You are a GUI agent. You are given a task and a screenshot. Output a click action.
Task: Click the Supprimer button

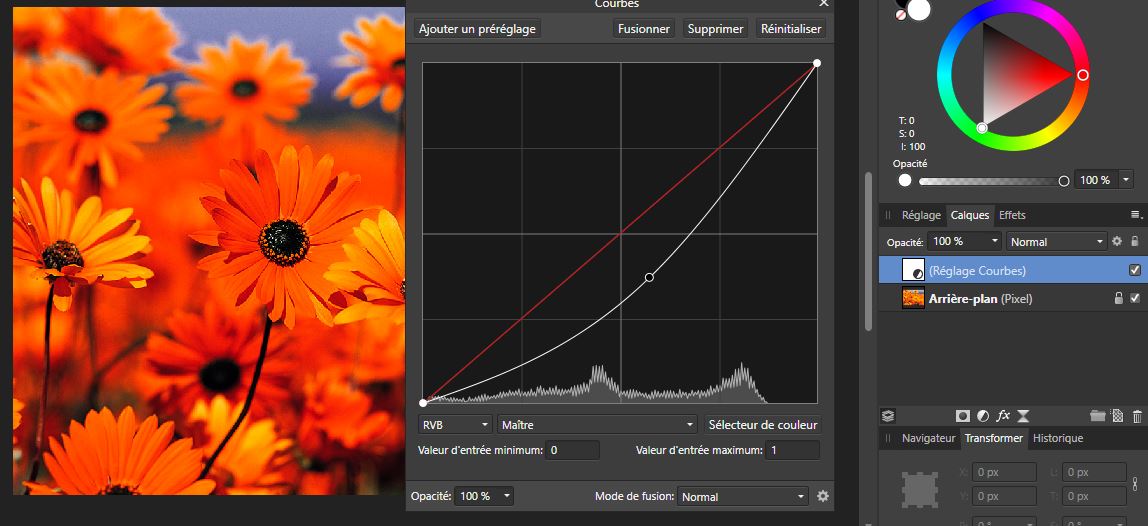click(715, 29)
